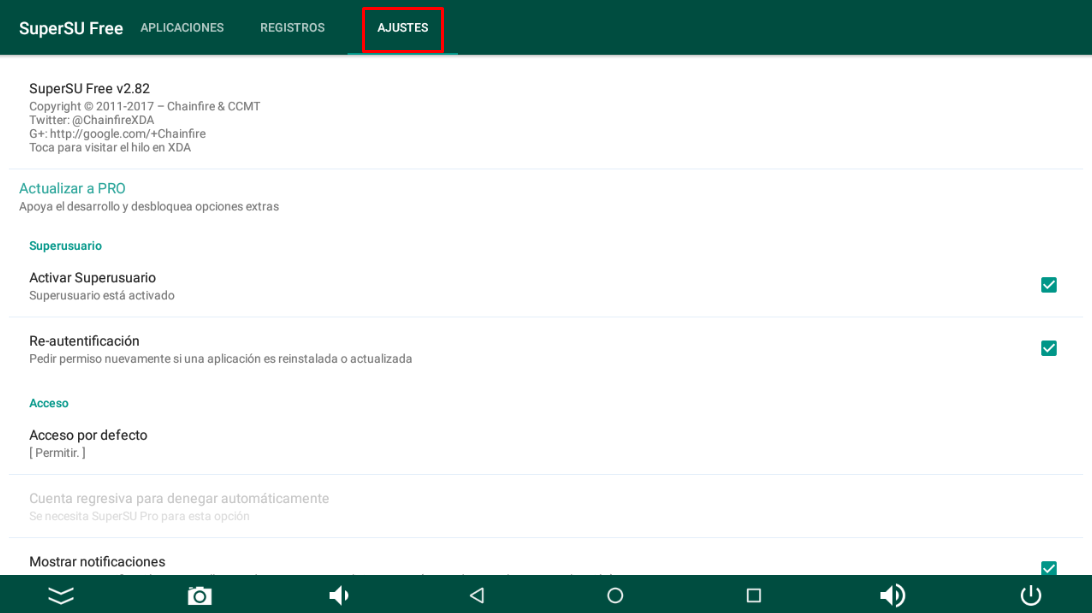This screenshot has width=1092, height=613.
Task: Uncheck the Activar Superusuario checkbox
Action: [1048, 285]
